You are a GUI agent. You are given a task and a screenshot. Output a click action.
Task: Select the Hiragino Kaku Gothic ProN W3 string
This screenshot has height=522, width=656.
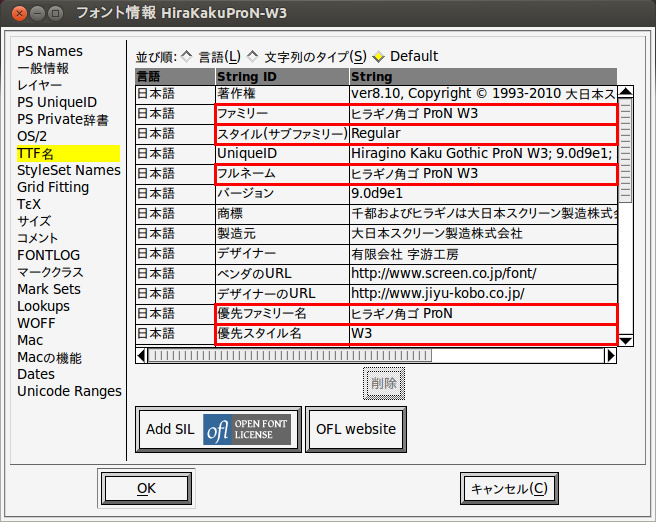[x=483, y=154]
